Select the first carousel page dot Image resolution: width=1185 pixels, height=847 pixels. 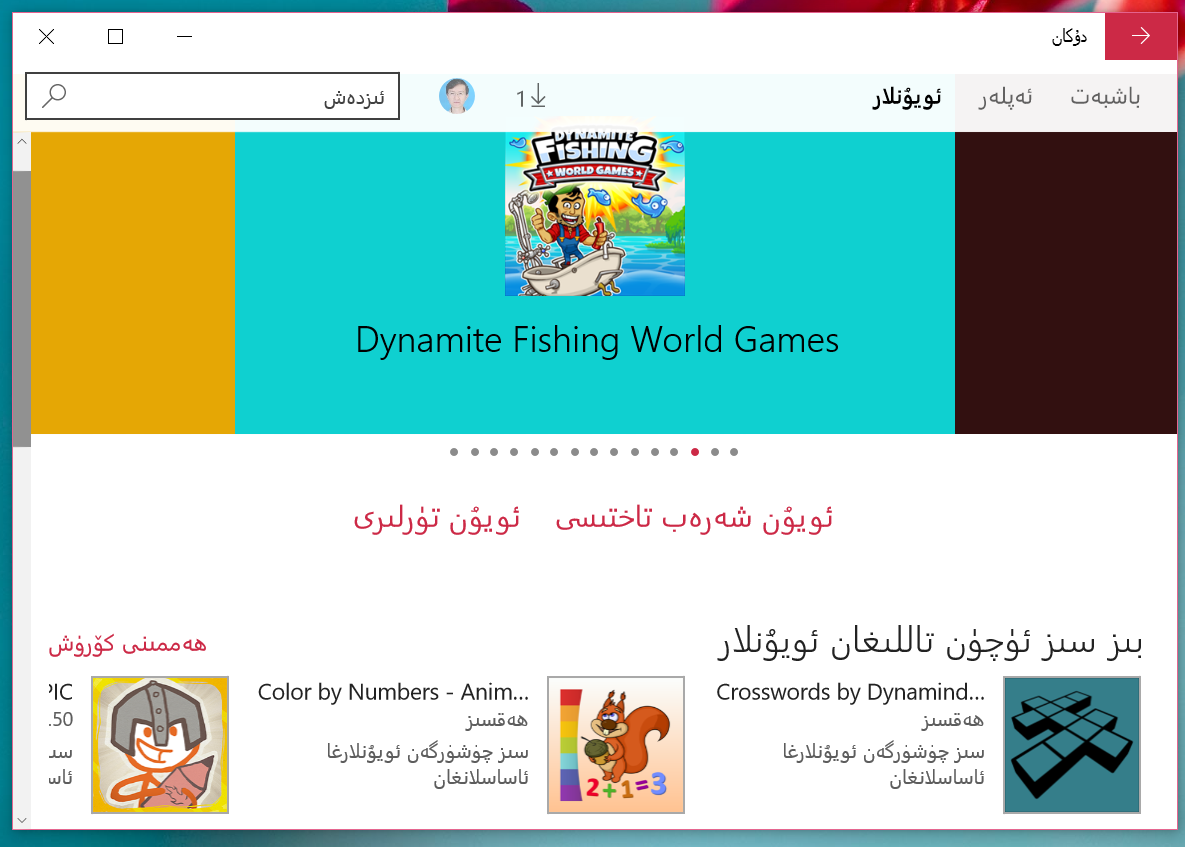click(453, 452)
